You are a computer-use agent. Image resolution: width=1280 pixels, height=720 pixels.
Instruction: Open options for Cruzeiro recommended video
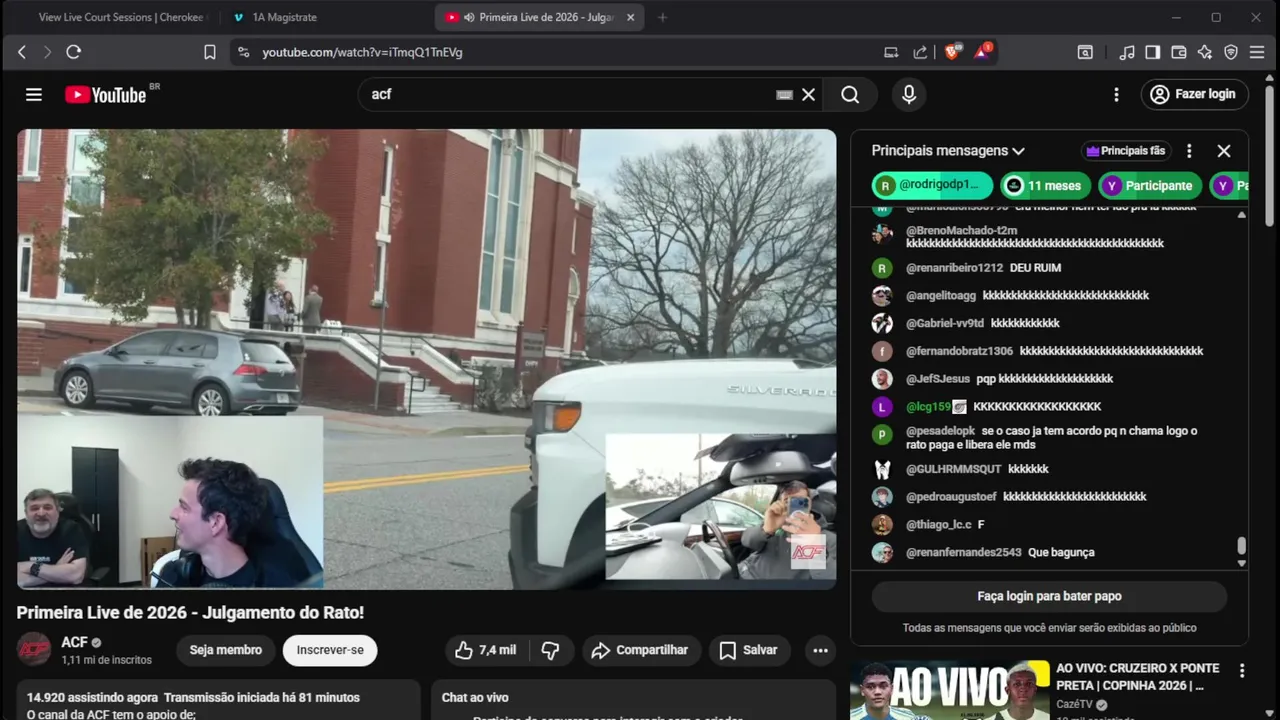[1242, 671]
